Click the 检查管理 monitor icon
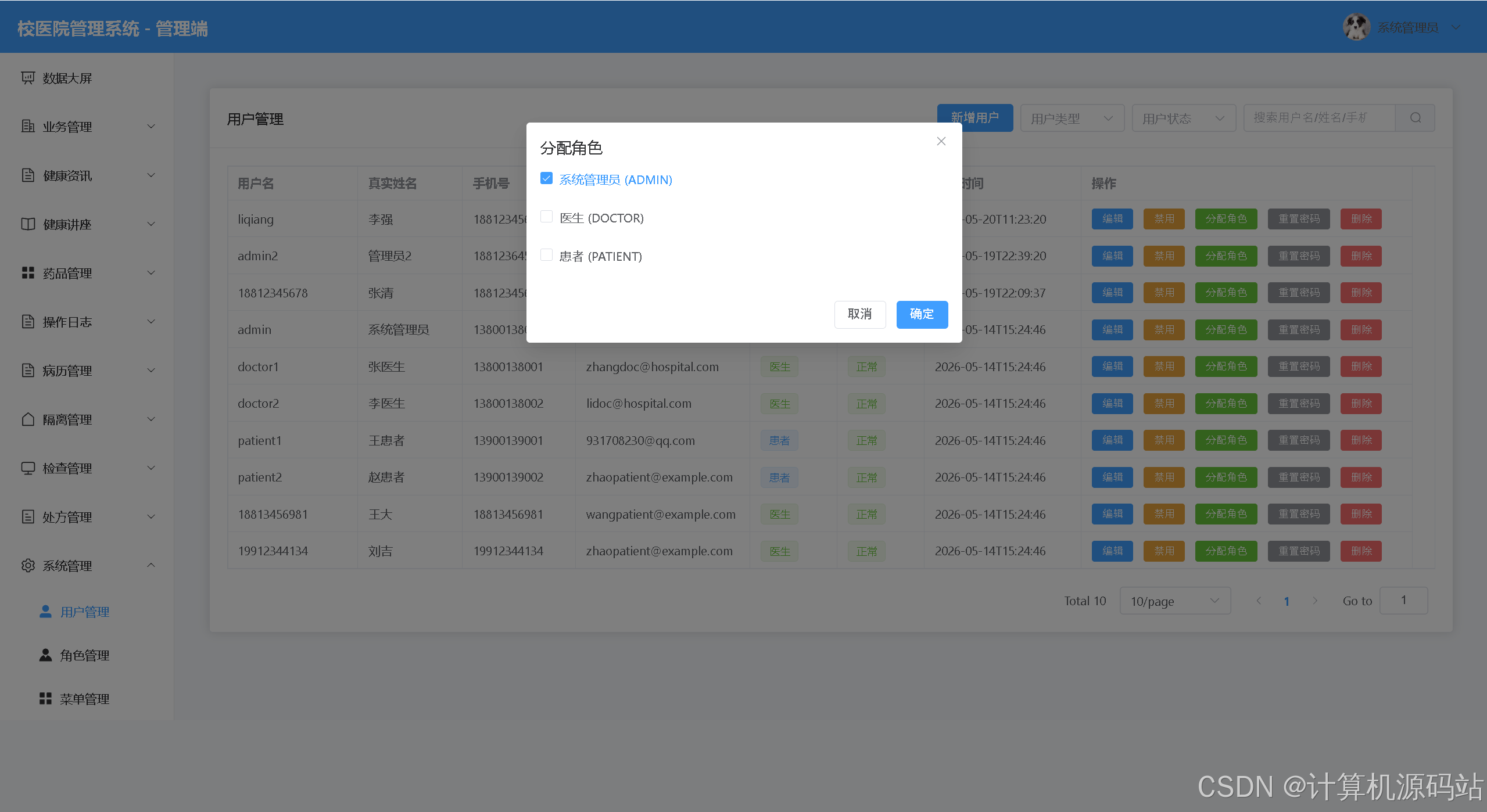 28,468
